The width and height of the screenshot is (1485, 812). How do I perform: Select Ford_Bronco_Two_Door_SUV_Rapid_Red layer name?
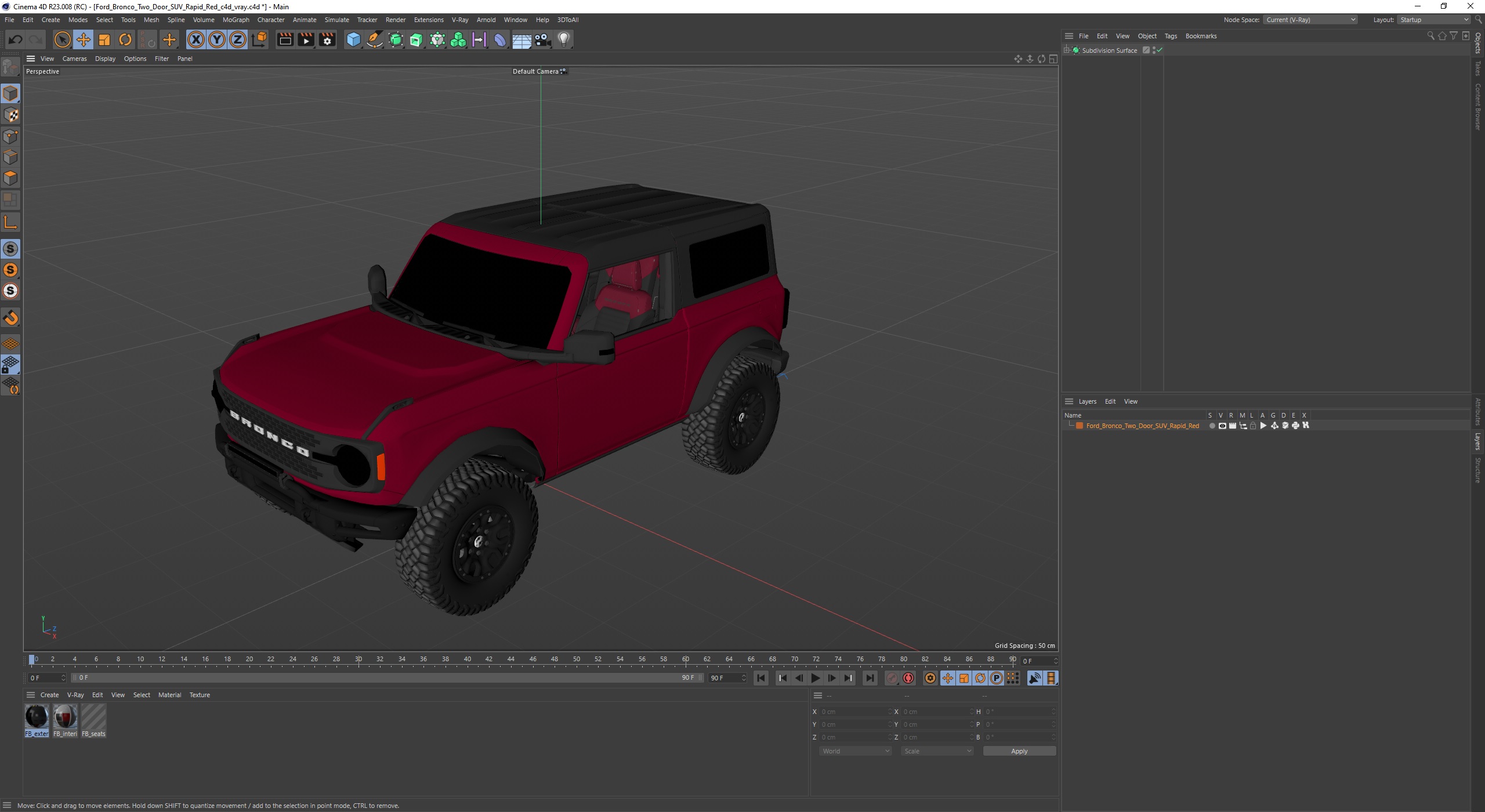coord(1142,426)
